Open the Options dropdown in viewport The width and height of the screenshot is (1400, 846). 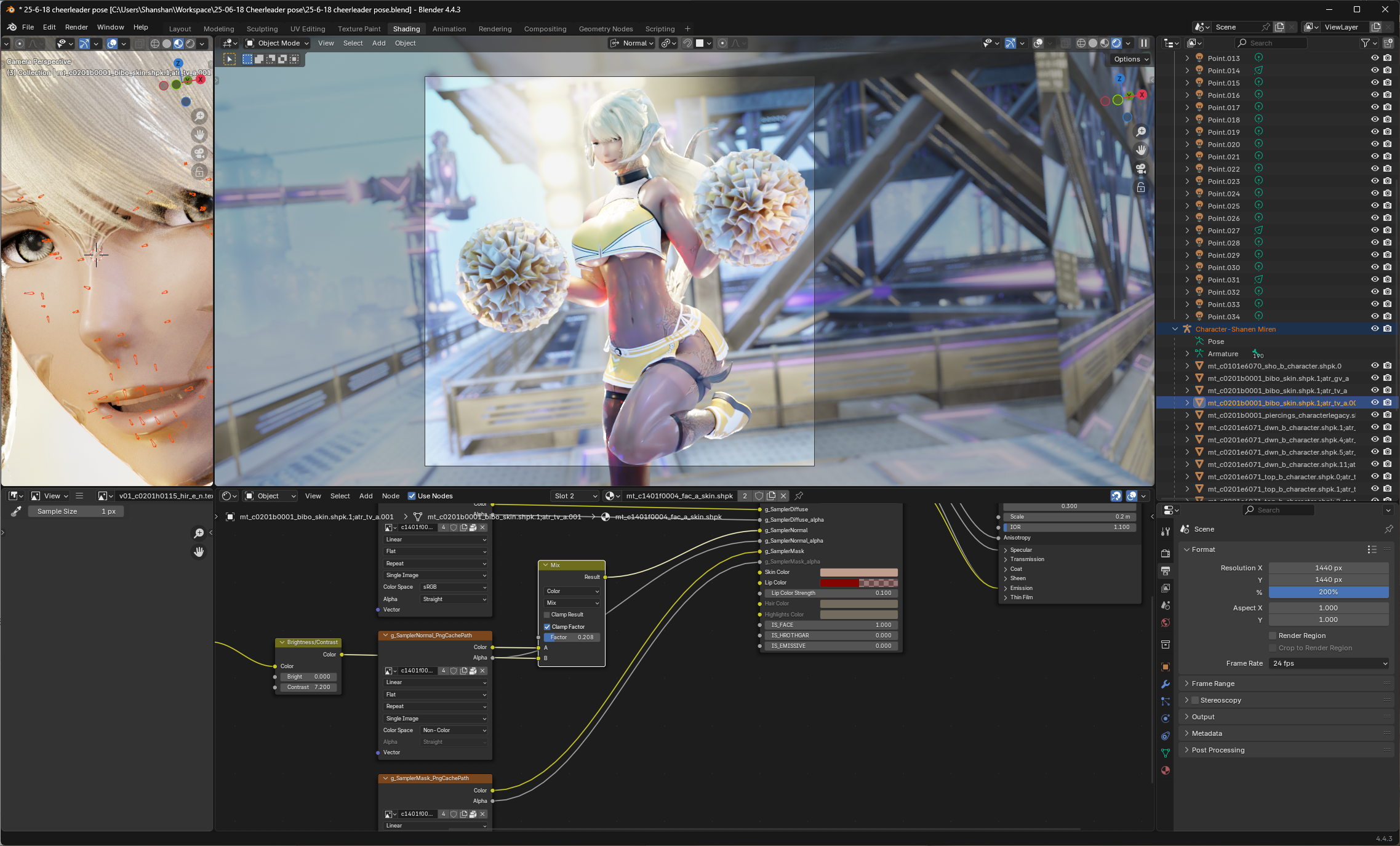[x=1131, y=59]
